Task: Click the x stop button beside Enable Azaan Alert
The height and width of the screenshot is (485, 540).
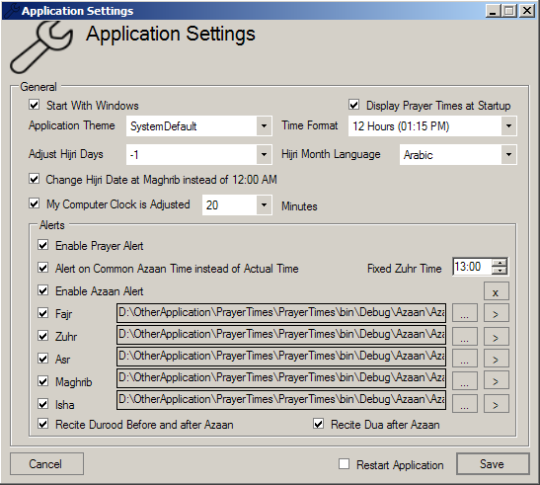Action: pyautogui.click(x=496, y=291)
